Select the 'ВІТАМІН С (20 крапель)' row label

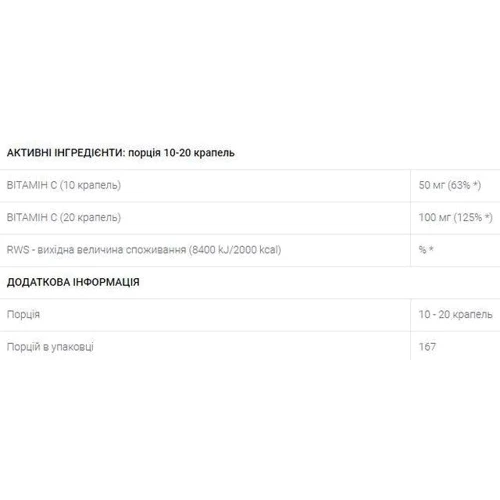click(64, 217)
